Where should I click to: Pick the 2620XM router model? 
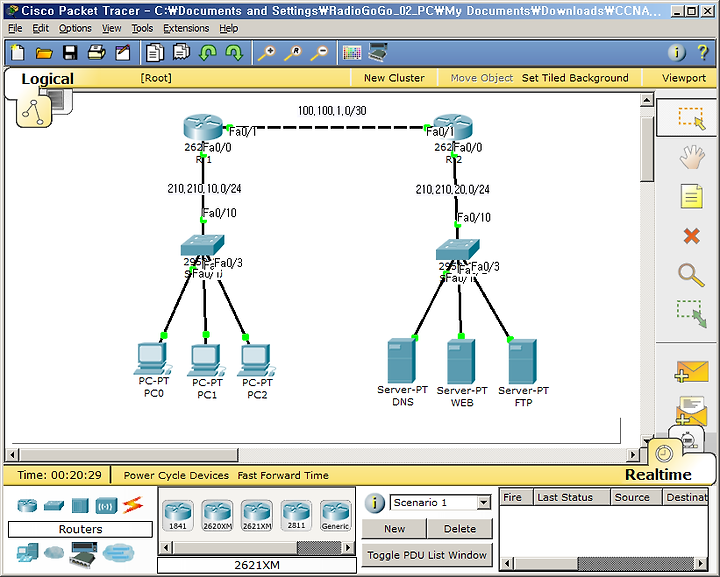pos(217,515)
